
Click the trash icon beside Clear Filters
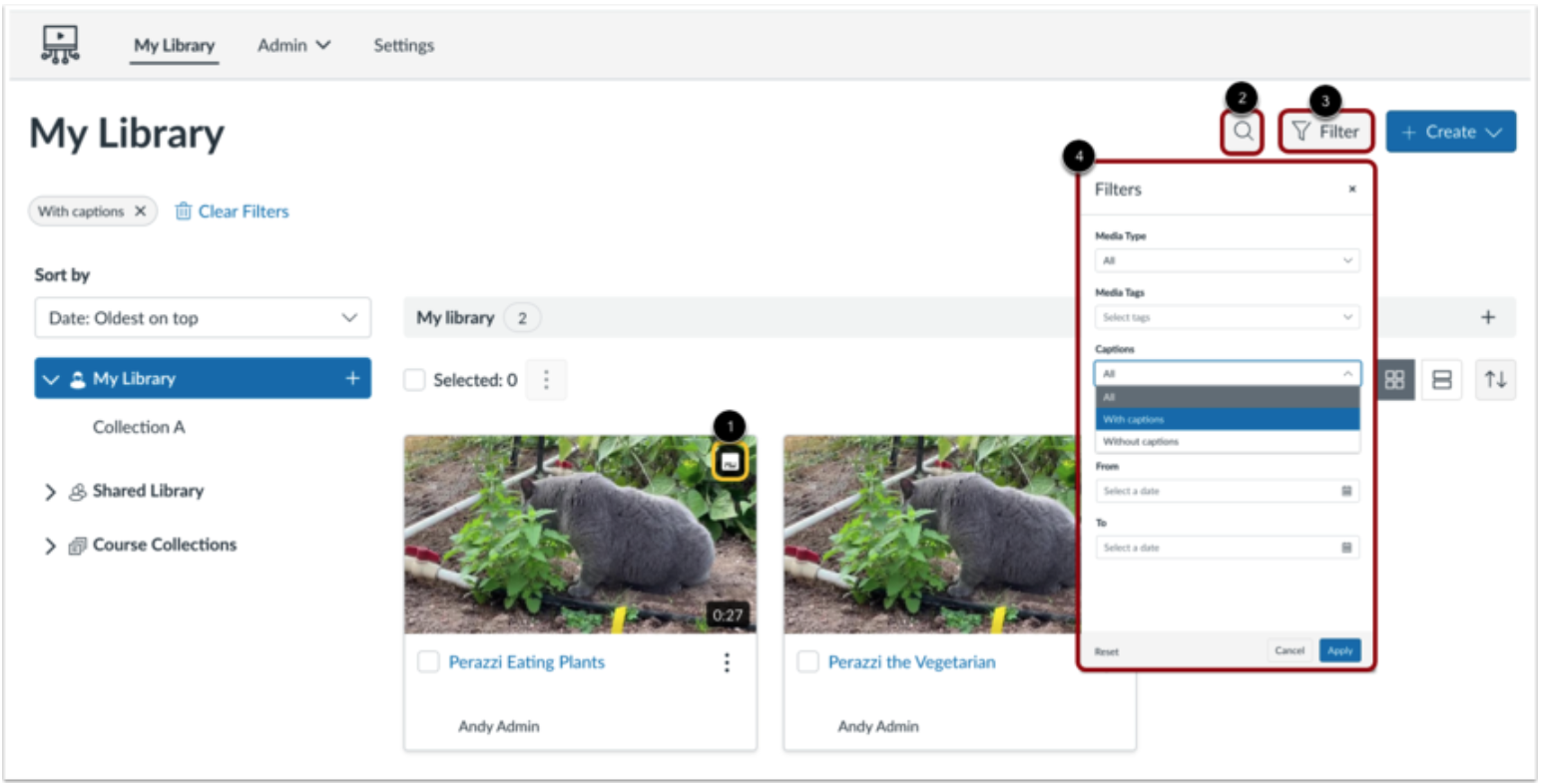184,211
